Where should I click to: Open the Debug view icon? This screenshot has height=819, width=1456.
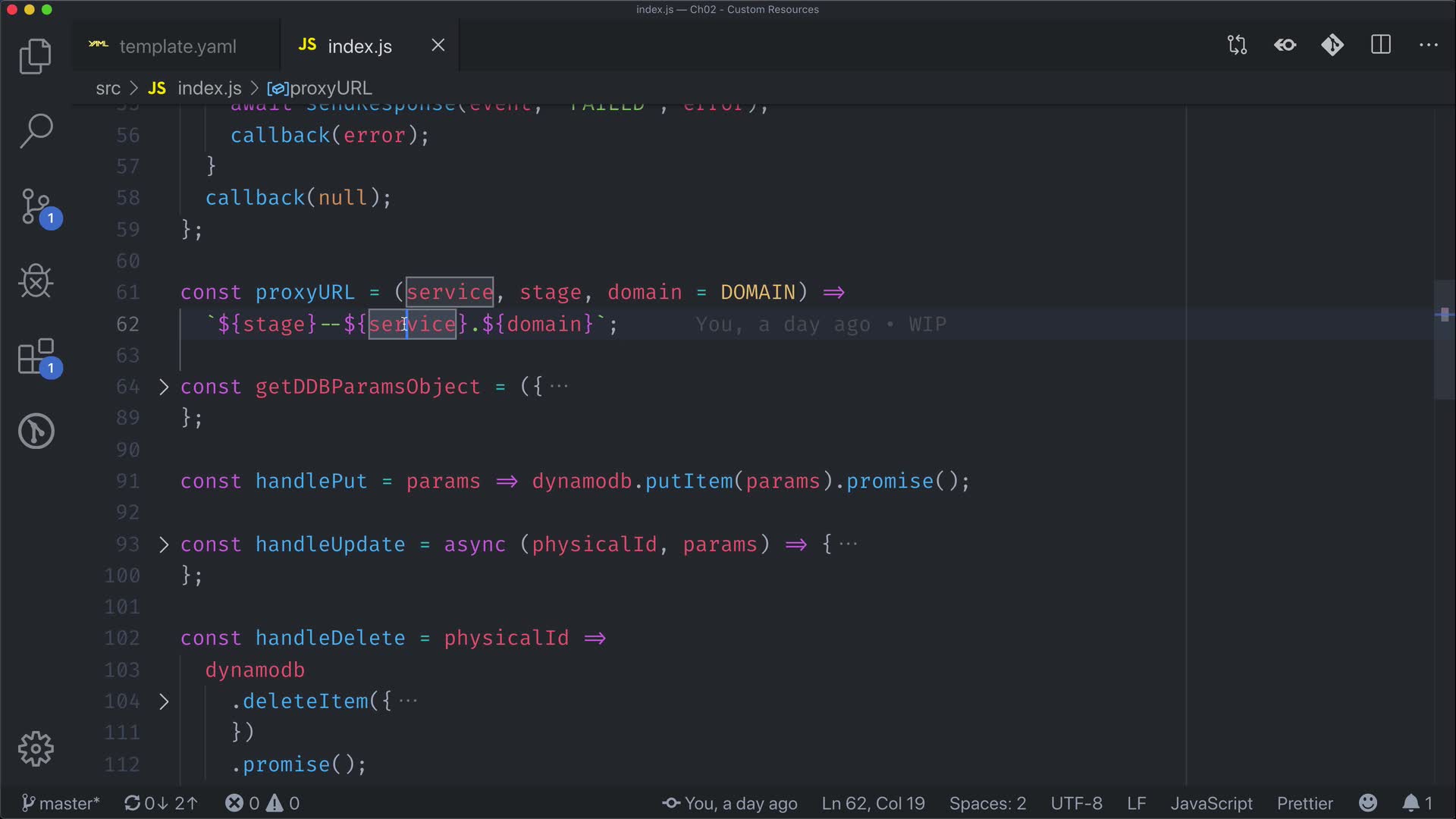(x=36, y=281)
